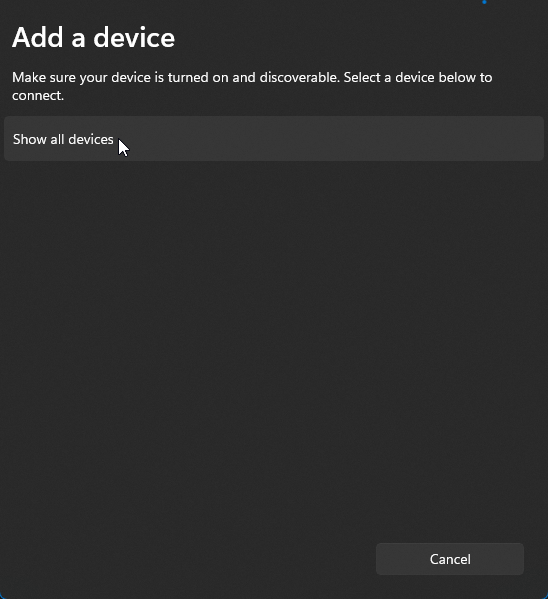Tap Cancel to stop adding a device
The height and width of the screenshot is (599, 548).
[450, 559]
